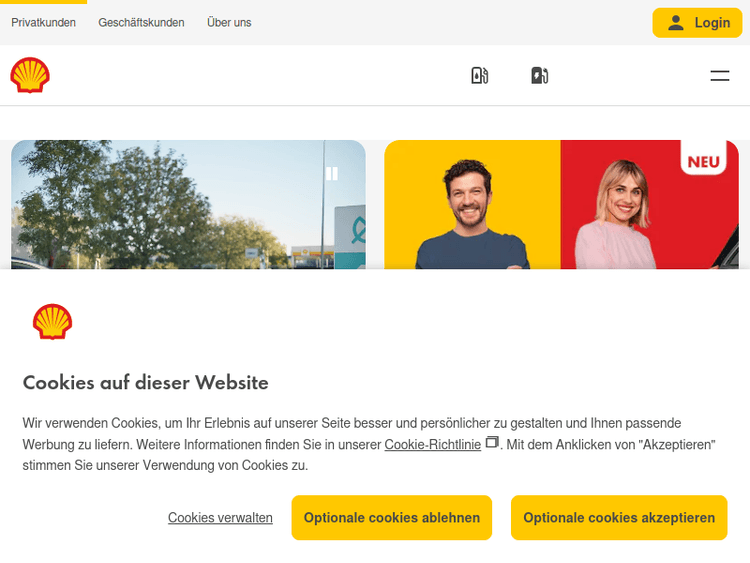Click the Shell logo in the cookie banner

click(x=52, y=322)
